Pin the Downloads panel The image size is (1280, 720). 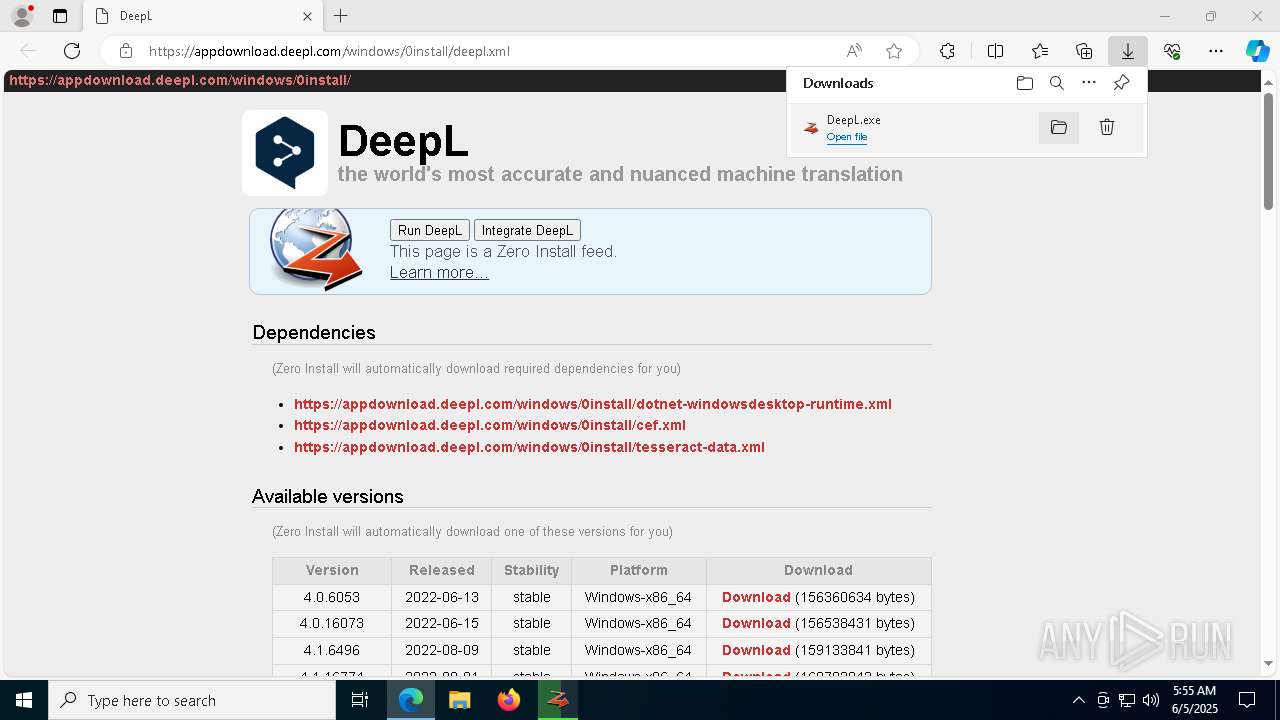point(1121,83)
